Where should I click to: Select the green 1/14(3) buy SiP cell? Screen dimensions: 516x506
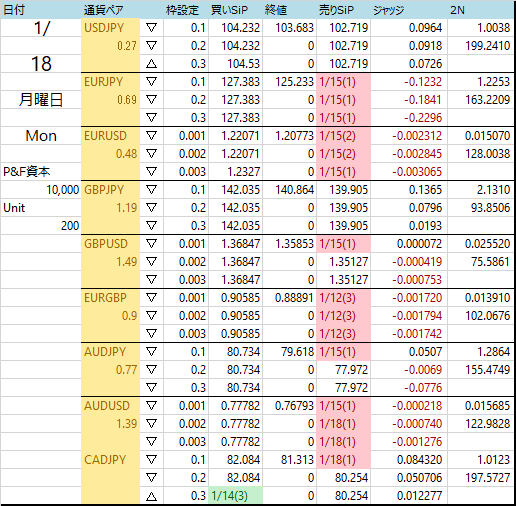[x=236, y=495]
